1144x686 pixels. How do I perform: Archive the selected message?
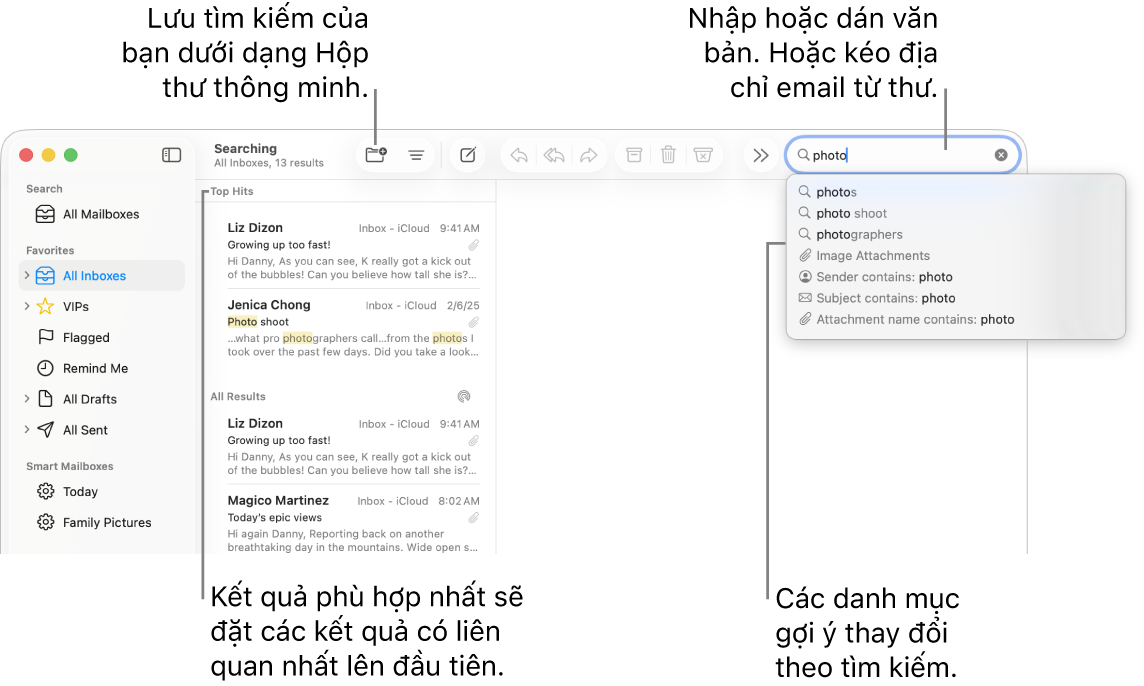point(634,155)
